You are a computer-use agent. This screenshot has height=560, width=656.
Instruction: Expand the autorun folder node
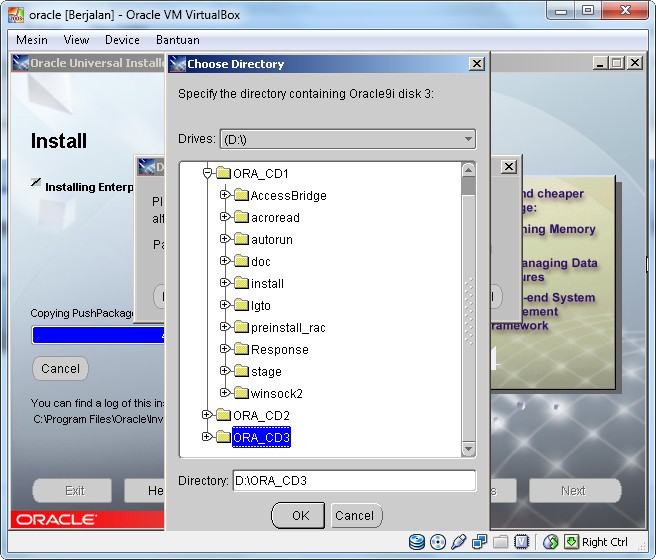(225, 238)
